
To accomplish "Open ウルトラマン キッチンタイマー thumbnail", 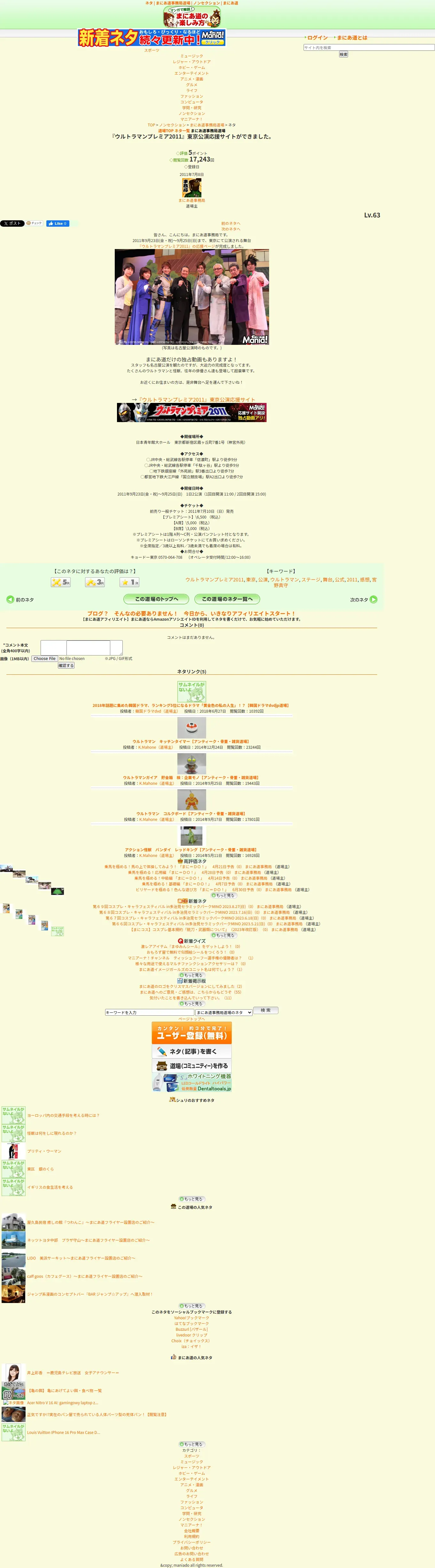I will (192, 727).
